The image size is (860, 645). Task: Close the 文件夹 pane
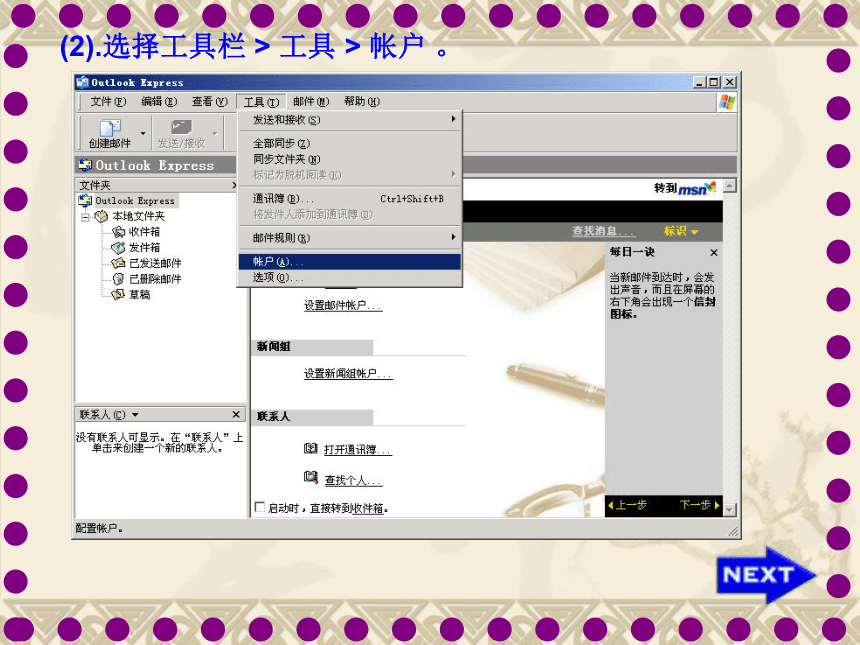coord(234,185)
